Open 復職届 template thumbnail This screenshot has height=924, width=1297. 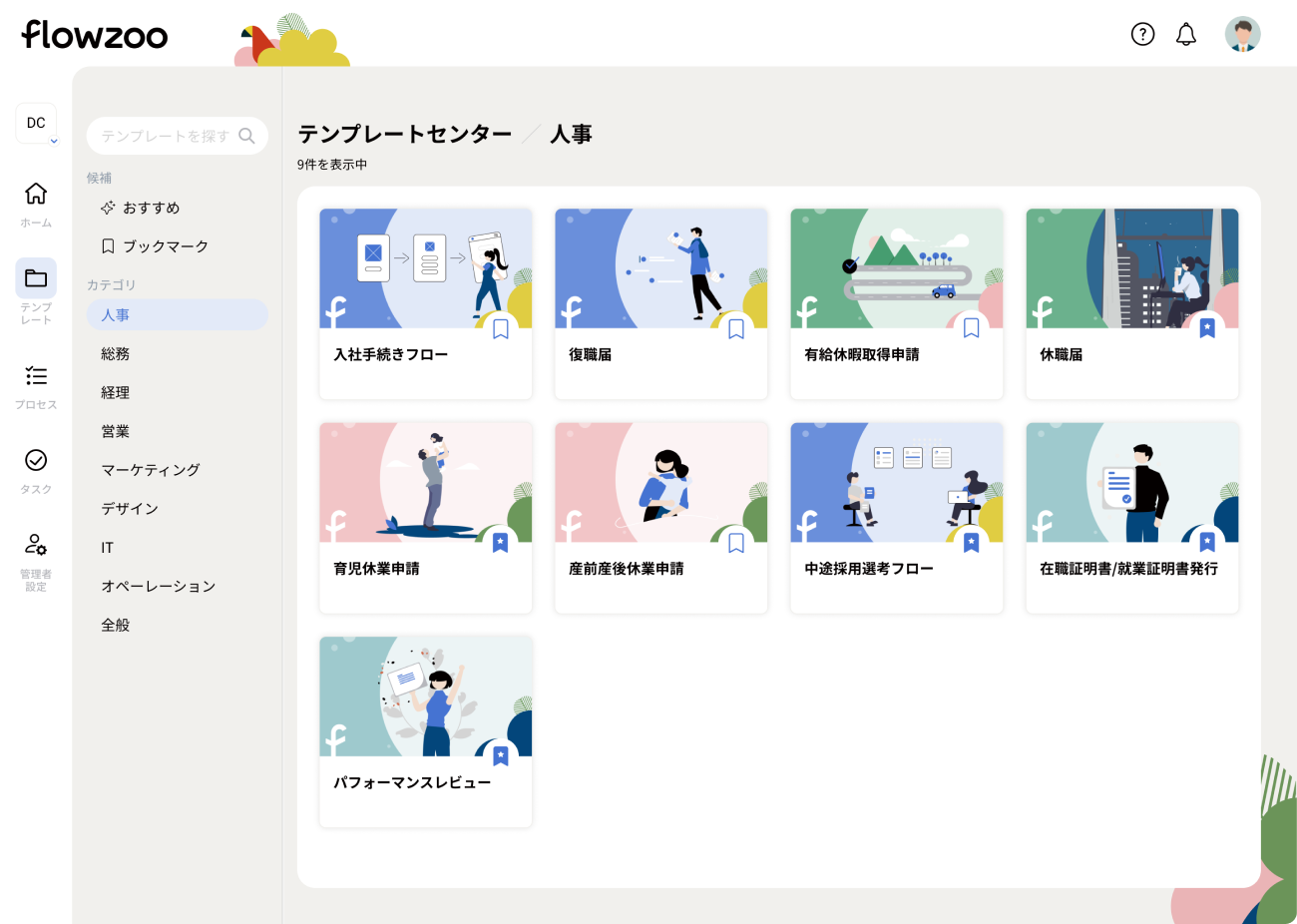661,268
